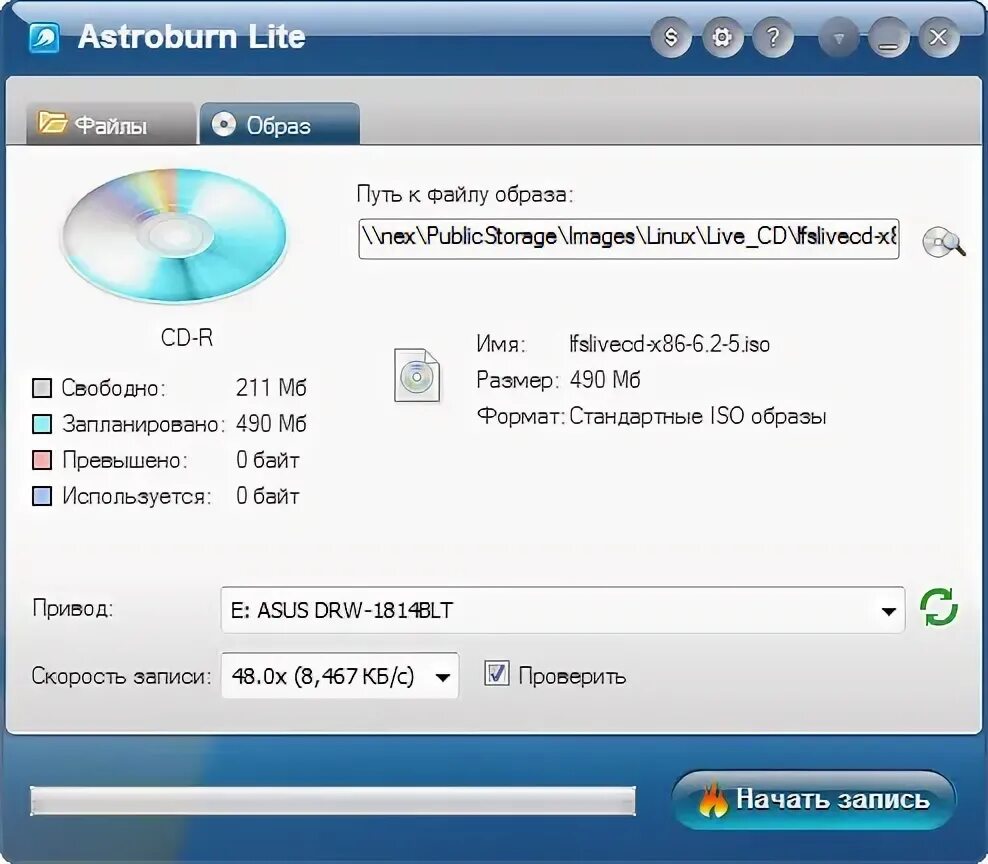
Task: Click the burn progress bar
Action: (x=333, y=800)
